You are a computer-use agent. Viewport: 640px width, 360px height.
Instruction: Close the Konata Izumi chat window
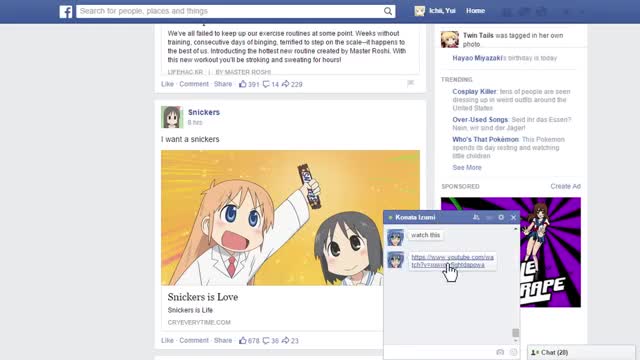(x=513, y=218)
